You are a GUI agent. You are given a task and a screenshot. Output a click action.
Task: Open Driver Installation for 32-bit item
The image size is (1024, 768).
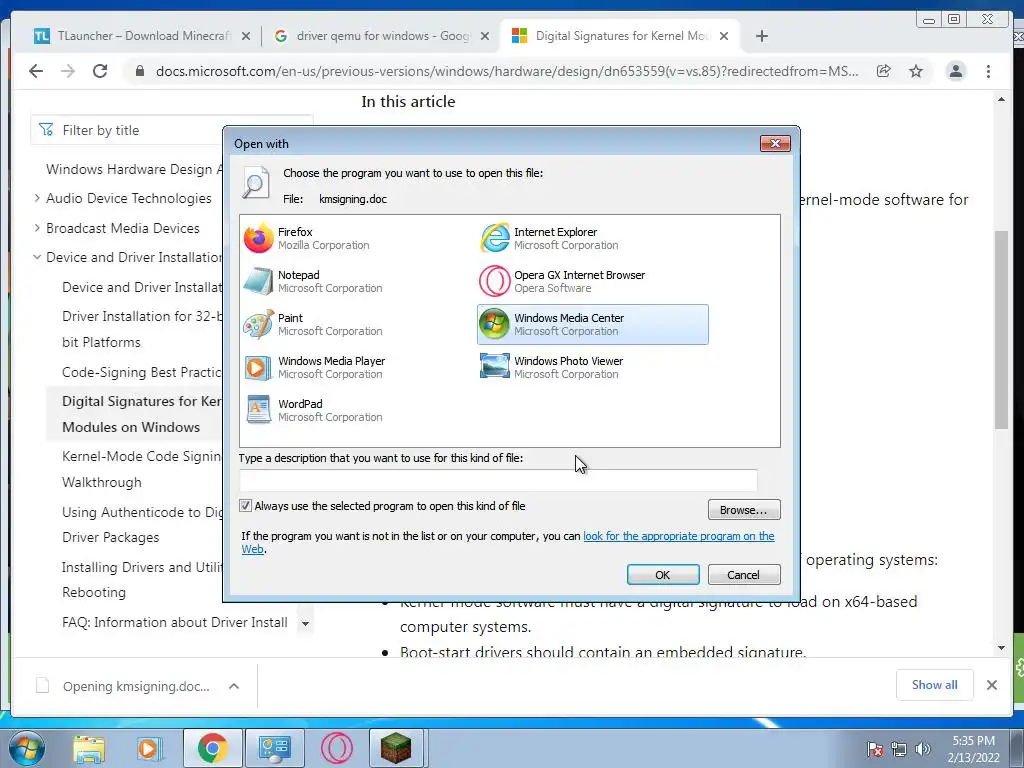142,329
